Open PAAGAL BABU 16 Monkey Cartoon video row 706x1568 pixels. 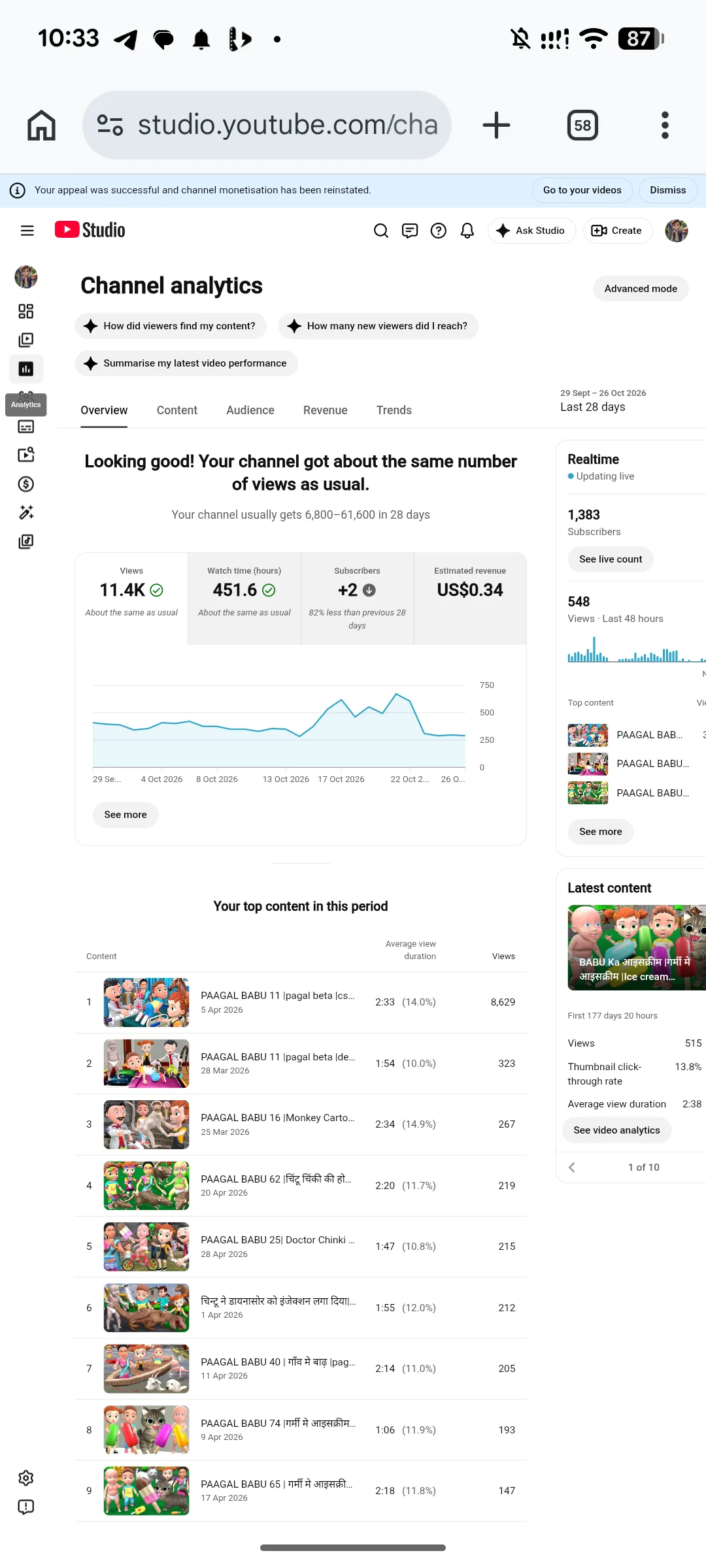301,1124
